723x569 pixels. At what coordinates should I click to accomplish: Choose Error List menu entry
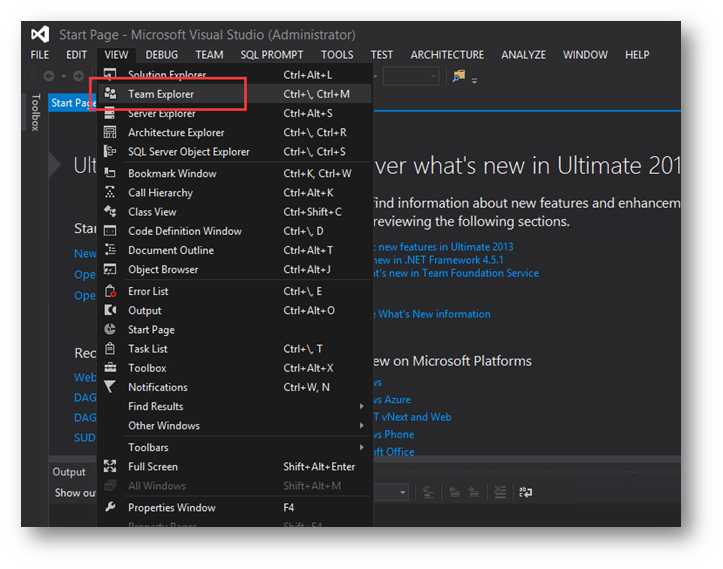coord(235,291)
